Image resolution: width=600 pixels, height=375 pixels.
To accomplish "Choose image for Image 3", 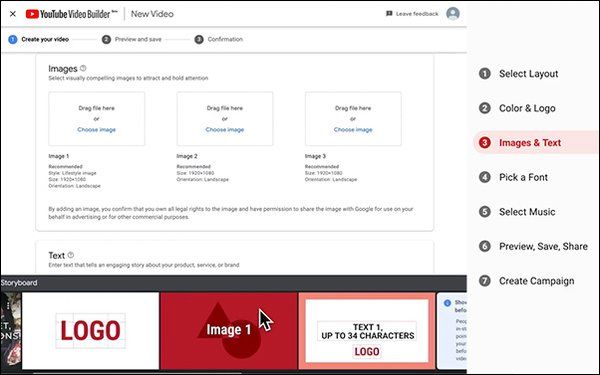I will point(353,130).
